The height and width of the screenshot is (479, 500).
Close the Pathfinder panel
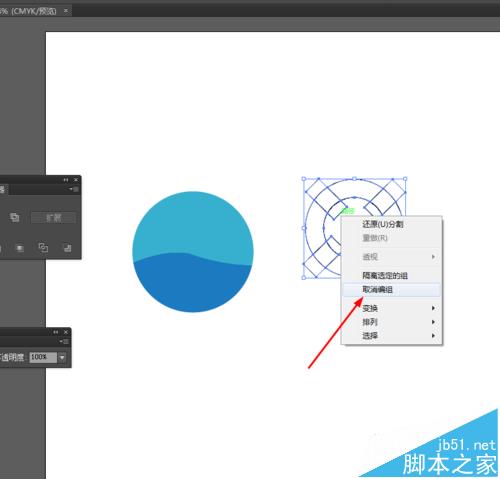click(x=76, y=180)
